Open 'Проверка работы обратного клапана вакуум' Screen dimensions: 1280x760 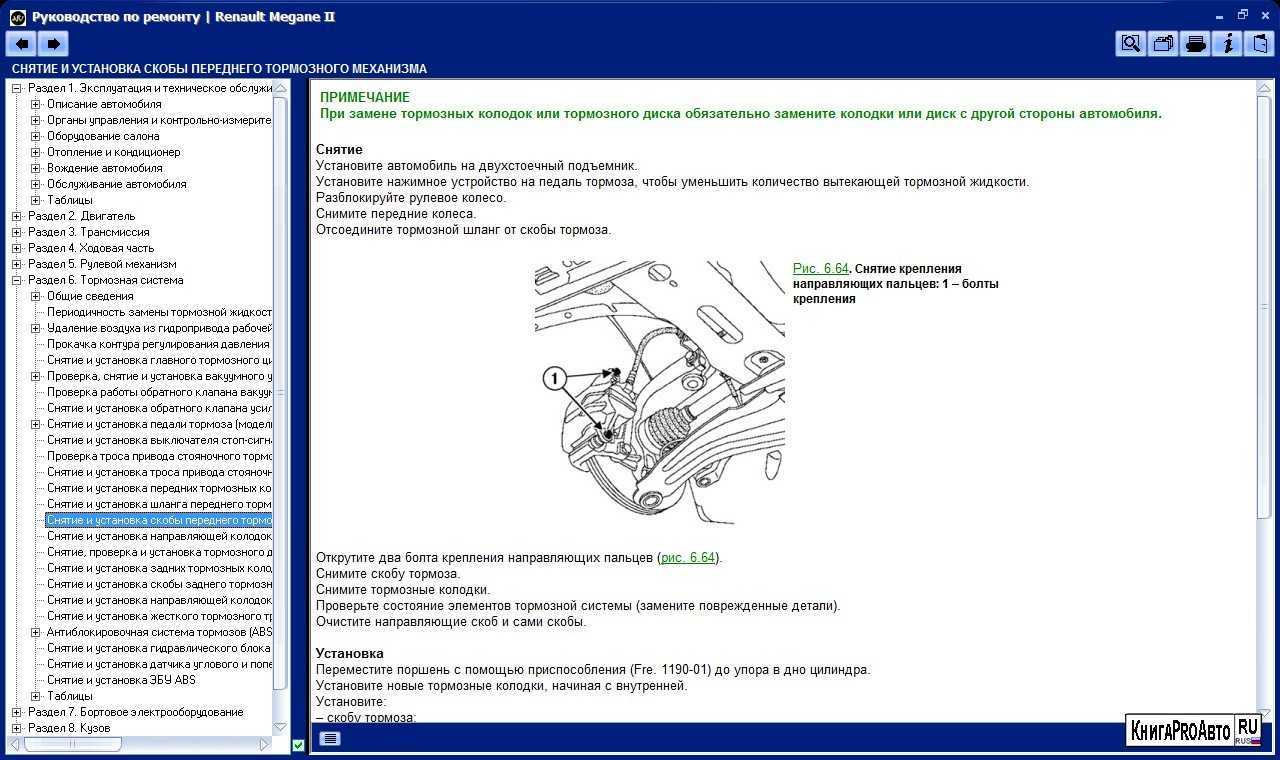(159, 392)
